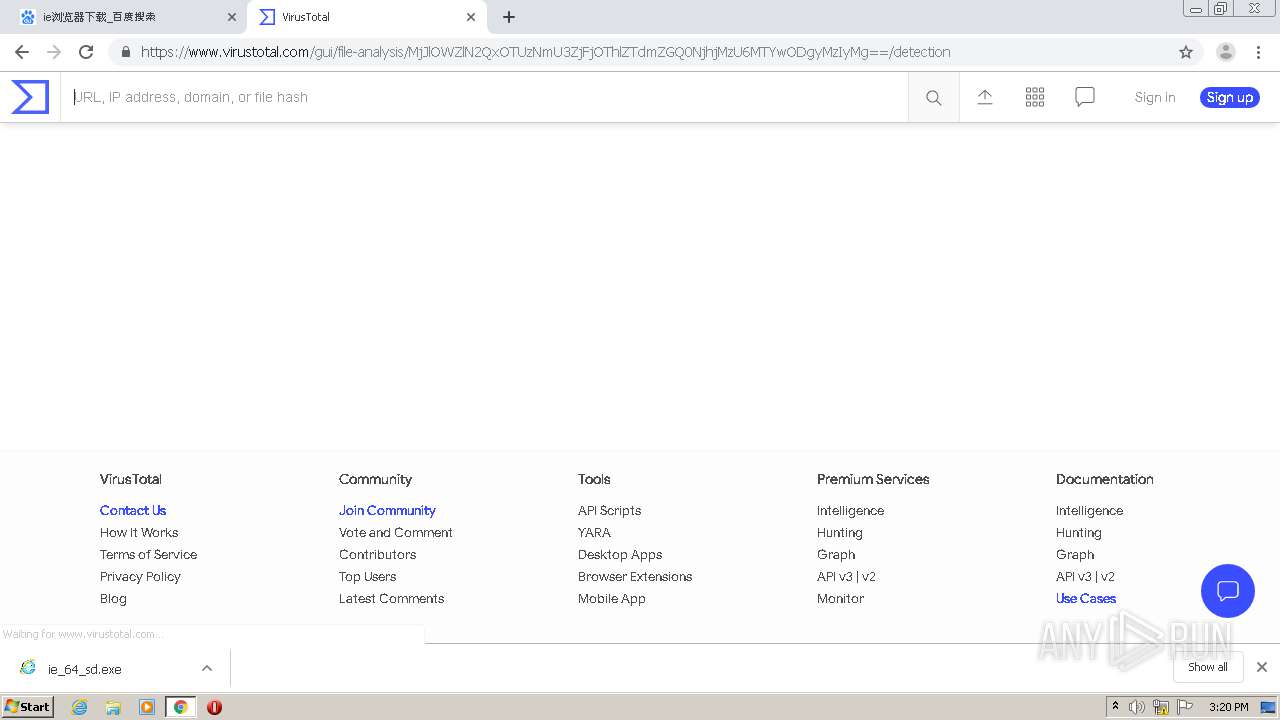1280x720 pixels.
Task: Open Contributors link
Action: tap(377, 554)
